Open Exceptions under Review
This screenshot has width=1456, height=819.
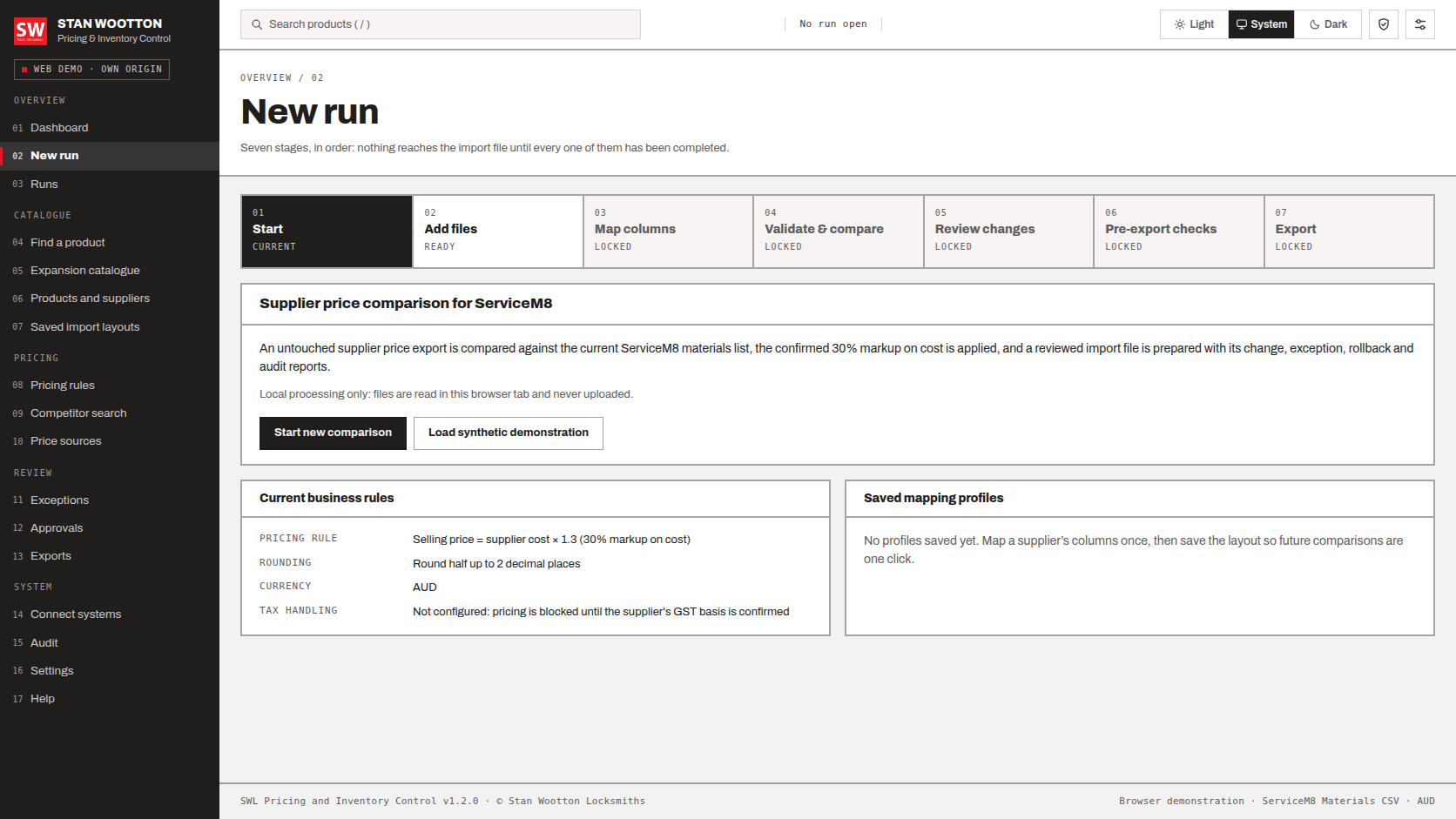[x=110, y=500]
